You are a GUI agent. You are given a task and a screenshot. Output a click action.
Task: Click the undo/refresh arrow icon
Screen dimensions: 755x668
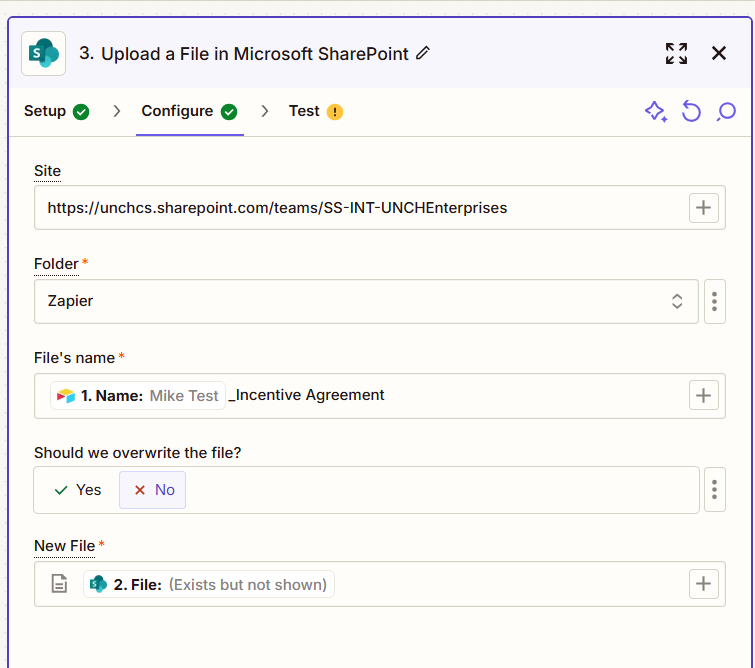tap(691, 112)
